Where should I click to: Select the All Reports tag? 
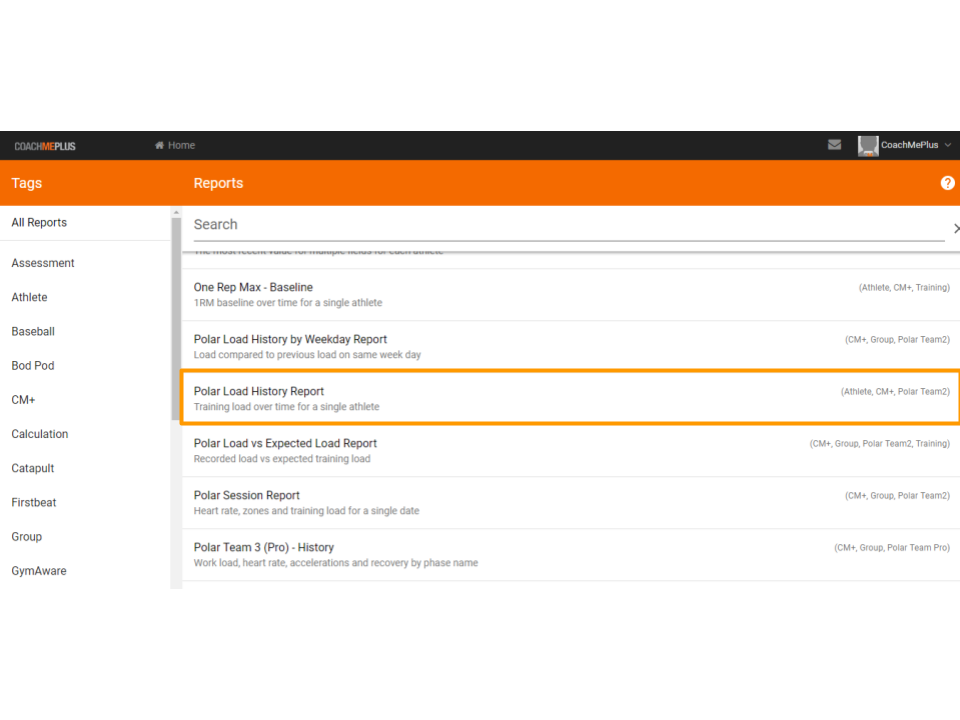point(39,223)
